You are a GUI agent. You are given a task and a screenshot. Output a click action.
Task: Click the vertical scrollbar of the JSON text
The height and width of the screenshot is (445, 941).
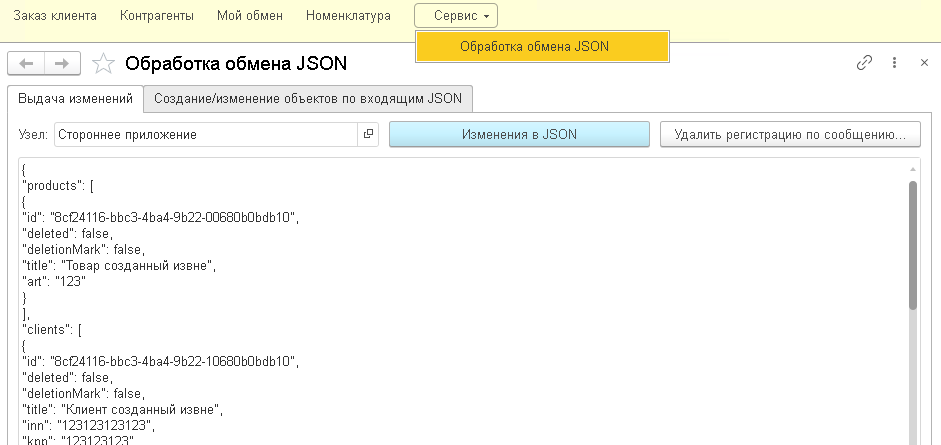click(913, 245)
